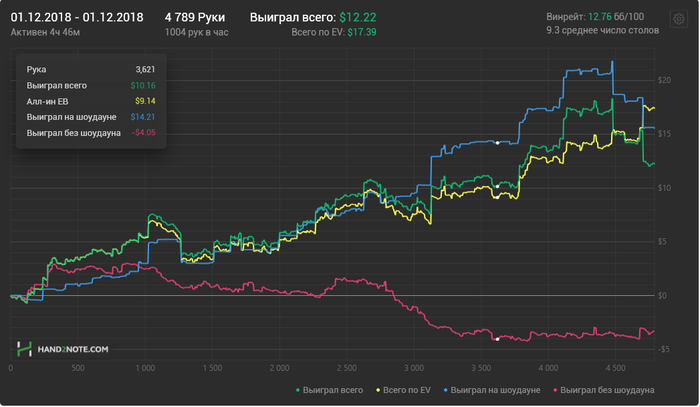Click the white marker on the pink non-showdown line

497,339
